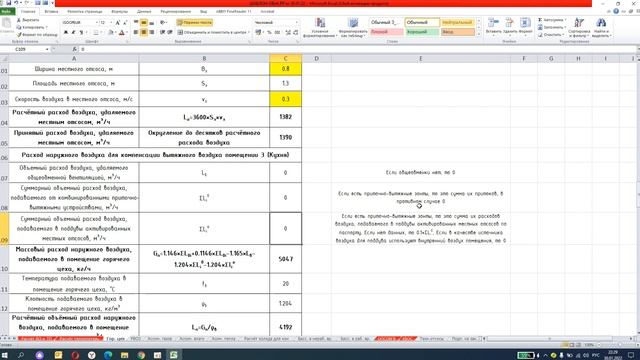Increase font size with large A icon
Image resolution: width=640 pixels, height=360 pixels.
118,23
